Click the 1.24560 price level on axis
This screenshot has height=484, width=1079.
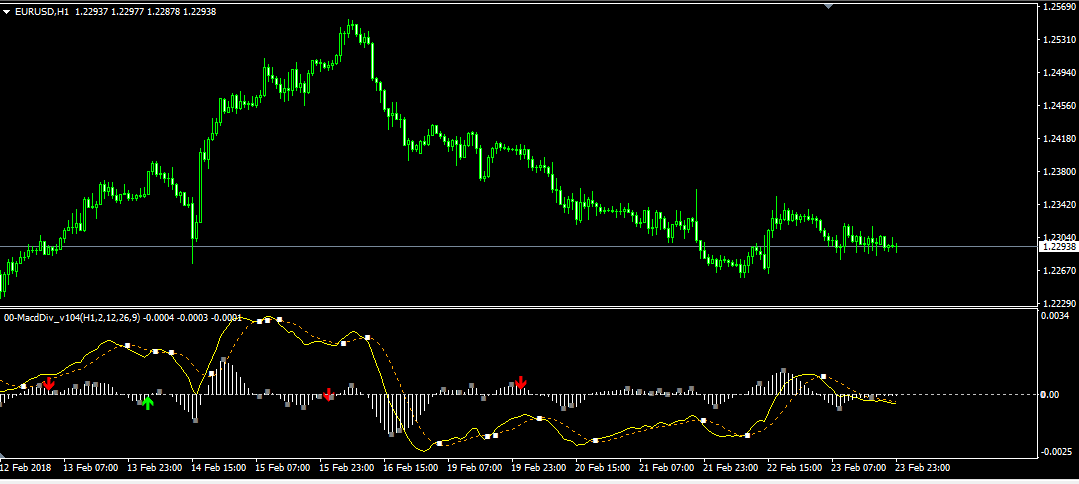coord(1058,106)
